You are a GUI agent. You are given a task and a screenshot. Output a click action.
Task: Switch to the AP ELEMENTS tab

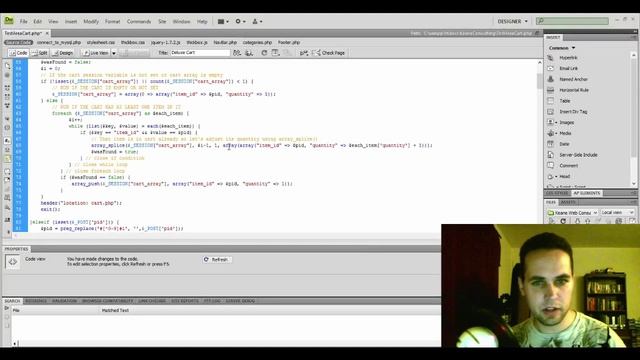[x=587, y=193]
